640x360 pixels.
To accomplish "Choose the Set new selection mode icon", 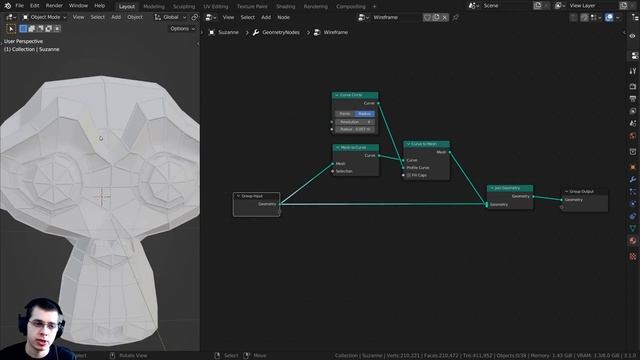I will [23, 29].
